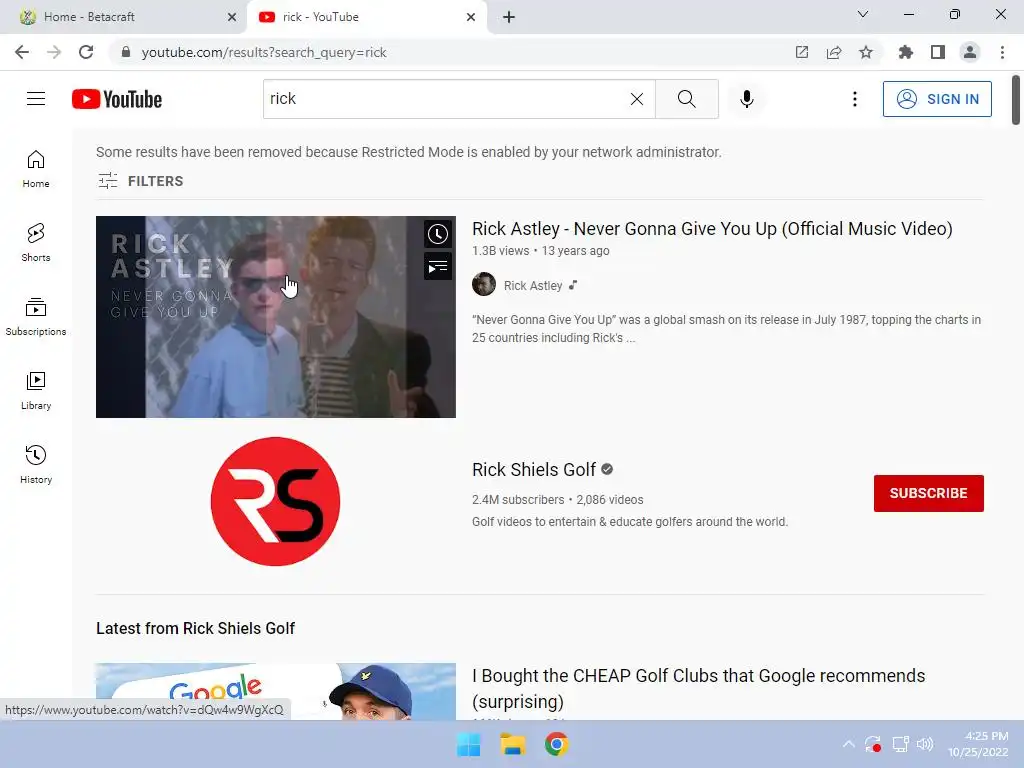Image resolution: width=1024 pixels, height=768 pixels.
Task: Click the YouTube logo
Action: coord(117,99)
